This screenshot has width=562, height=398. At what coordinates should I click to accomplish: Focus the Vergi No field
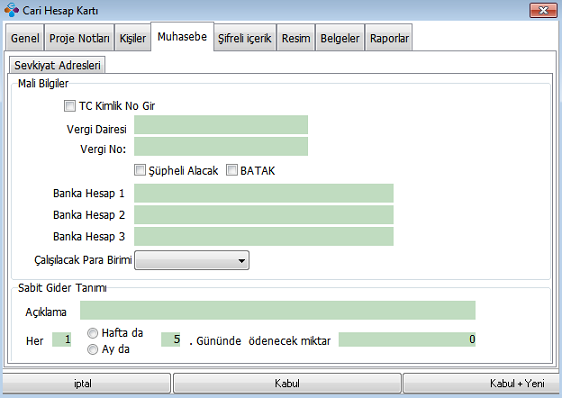point(221,146)
